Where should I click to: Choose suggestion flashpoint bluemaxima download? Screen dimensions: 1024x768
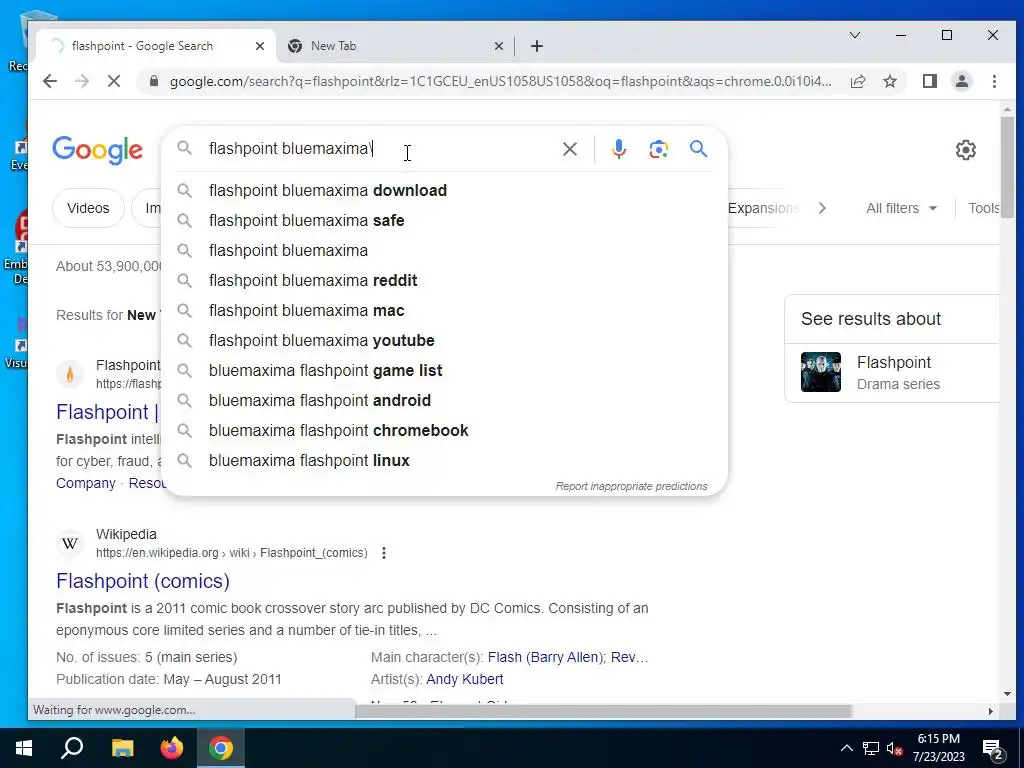[444, 191]
